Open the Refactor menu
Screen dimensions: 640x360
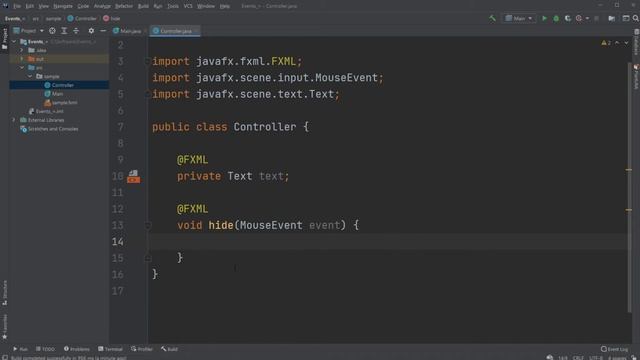124,6
